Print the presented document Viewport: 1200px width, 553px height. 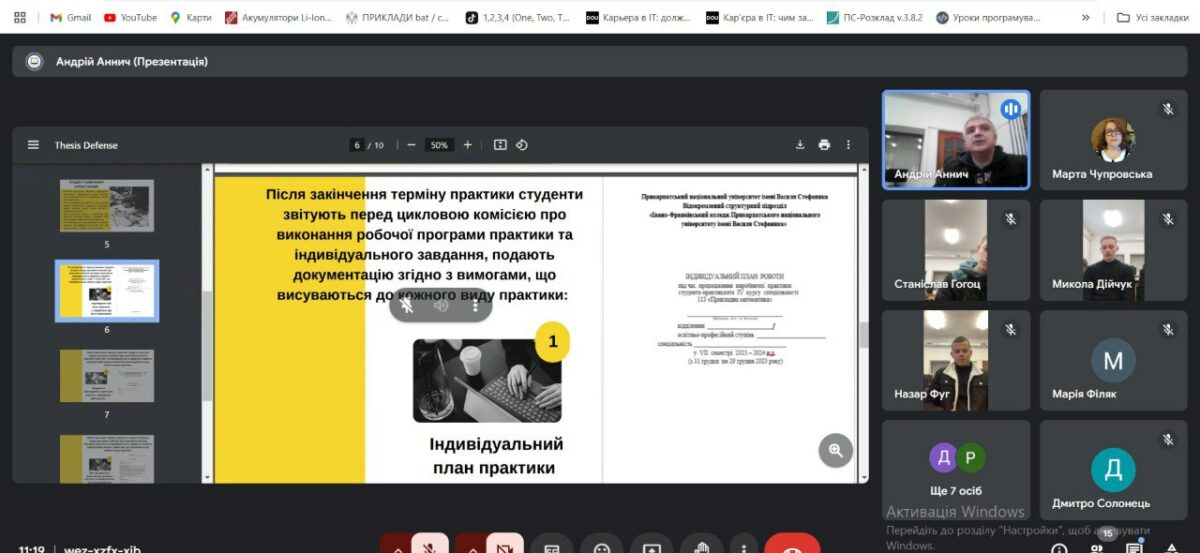pyautogui.click(x=824, y=145)
